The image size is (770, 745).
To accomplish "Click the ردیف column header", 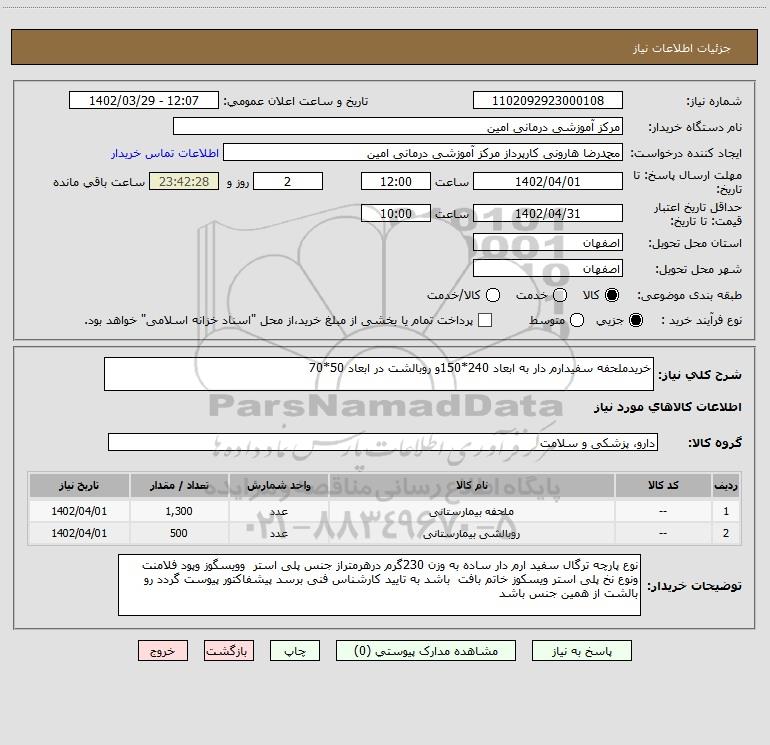I will 726,486.
